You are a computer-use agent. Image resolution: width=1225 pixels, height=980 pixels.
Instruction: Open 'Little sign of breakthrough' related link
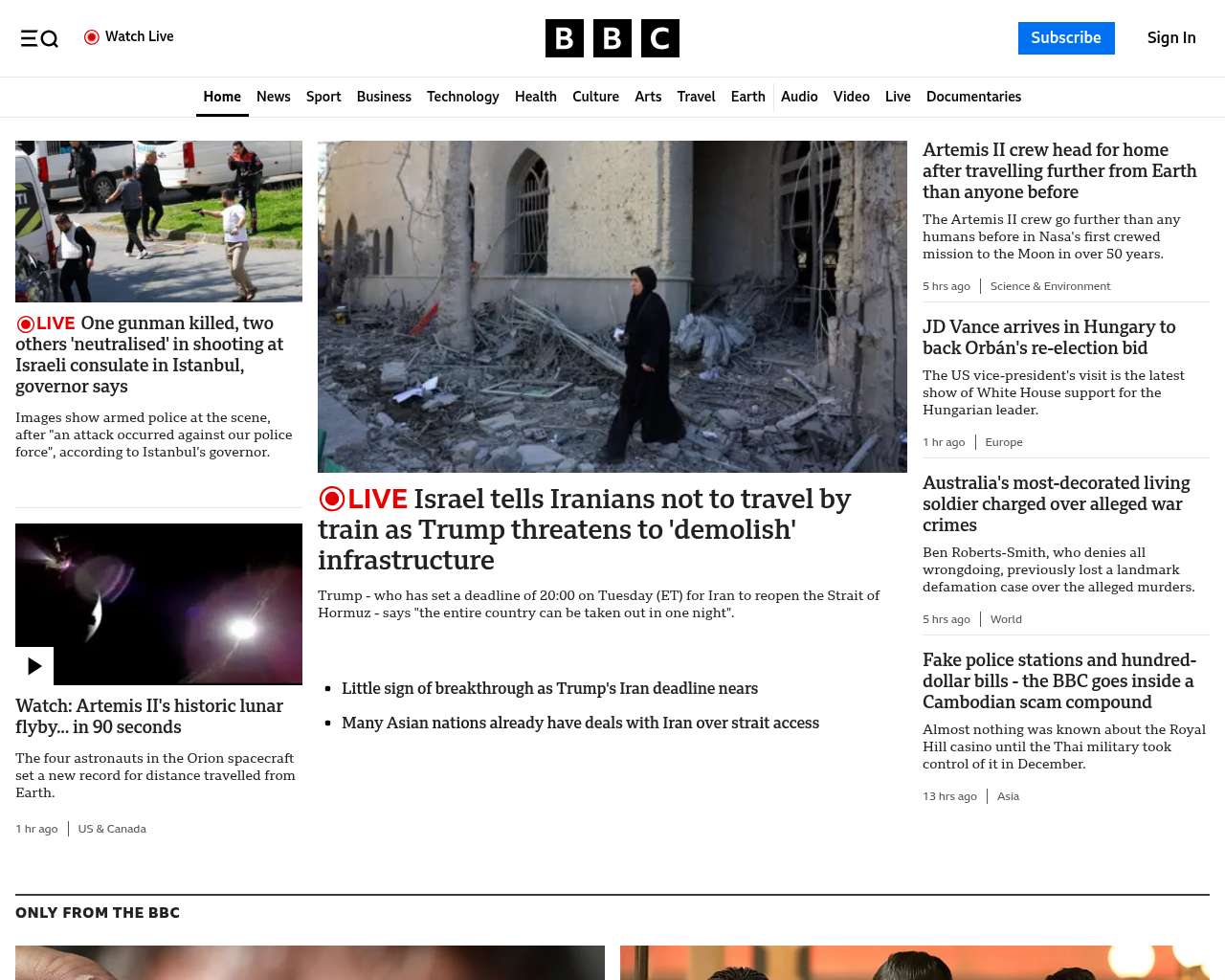click(549, 689)
